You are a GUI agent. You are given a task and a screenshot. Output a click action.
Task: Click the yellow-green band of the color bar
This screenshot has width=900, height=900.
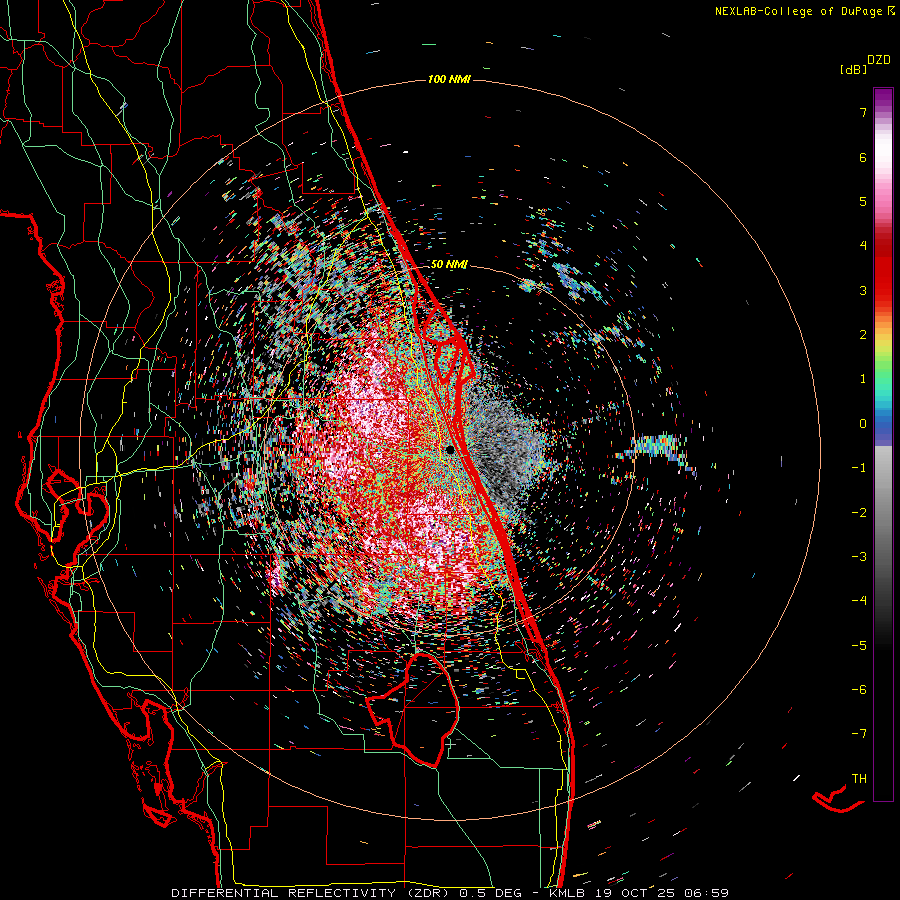883,350
